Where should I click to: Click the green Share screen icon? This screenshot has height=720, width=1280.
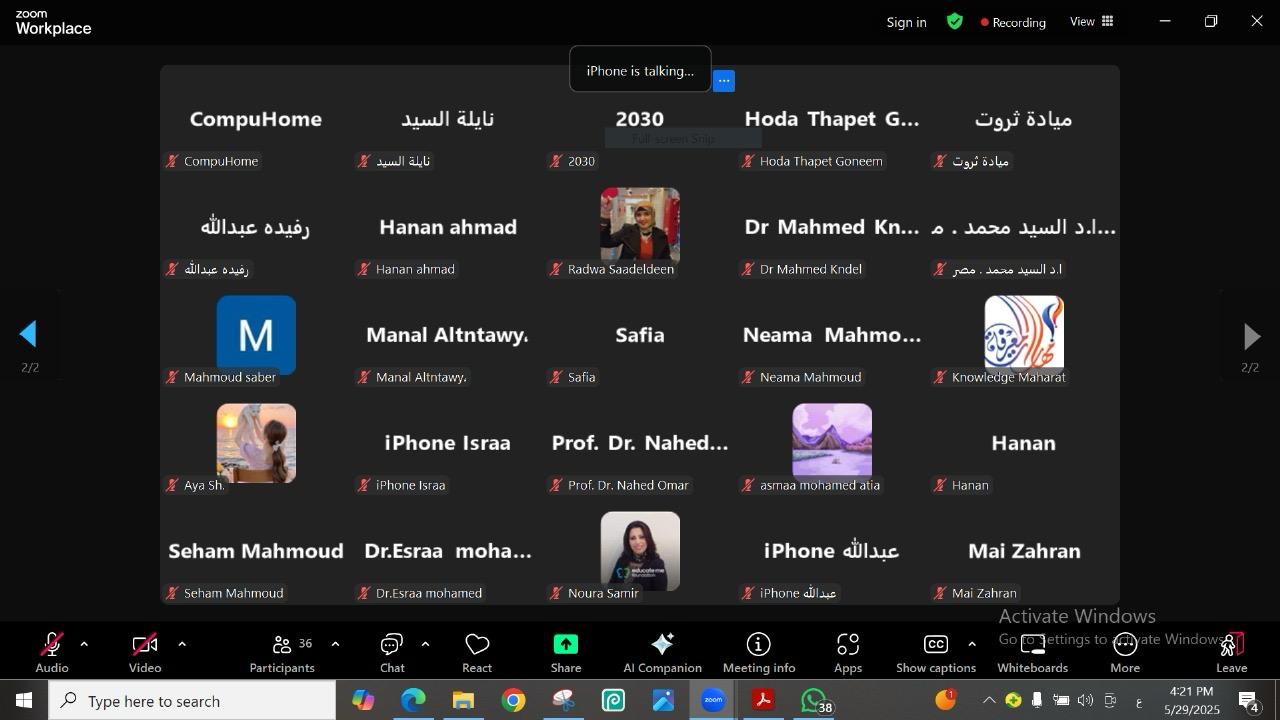point(565,645)
